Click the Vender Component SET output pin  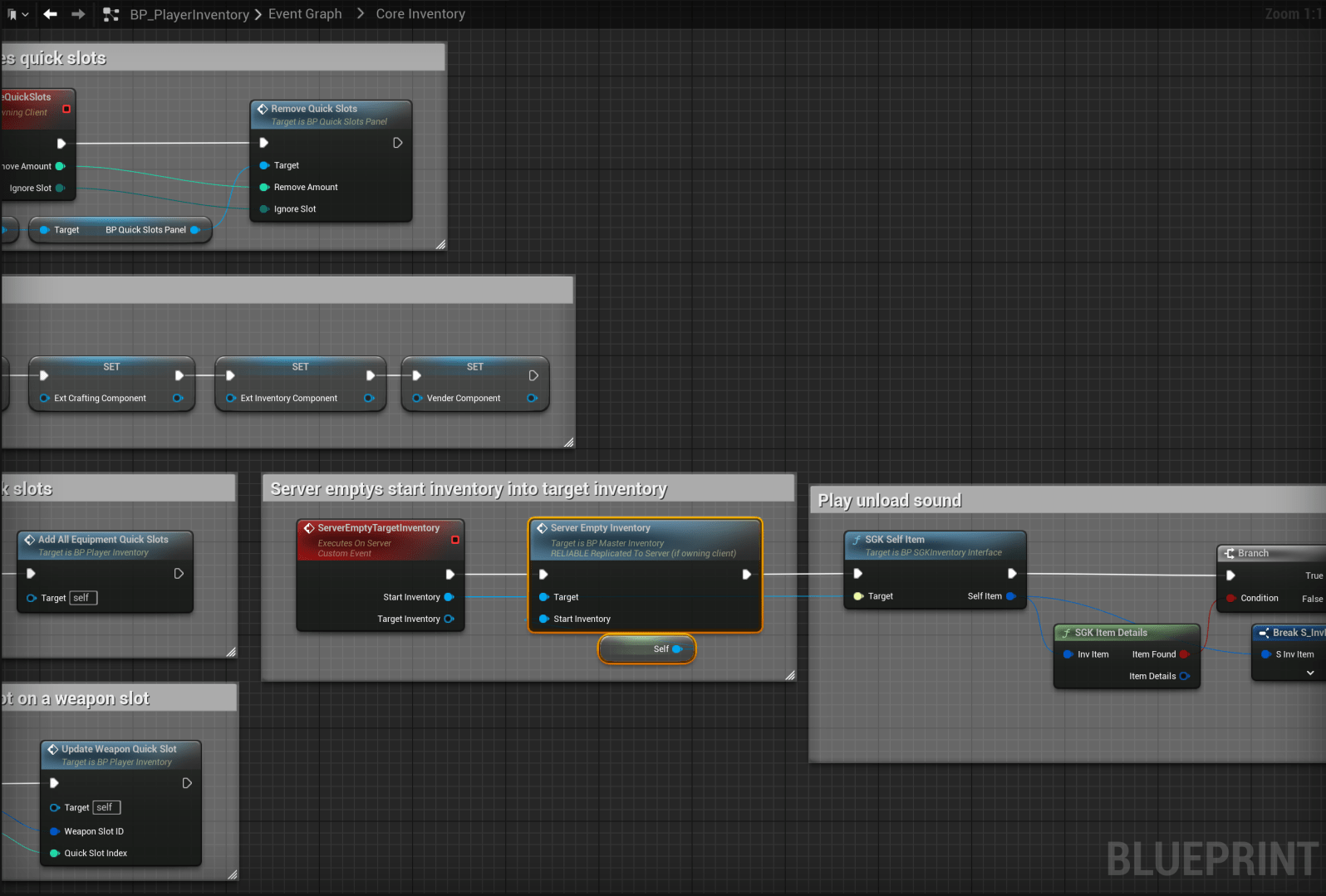point(532,399)
